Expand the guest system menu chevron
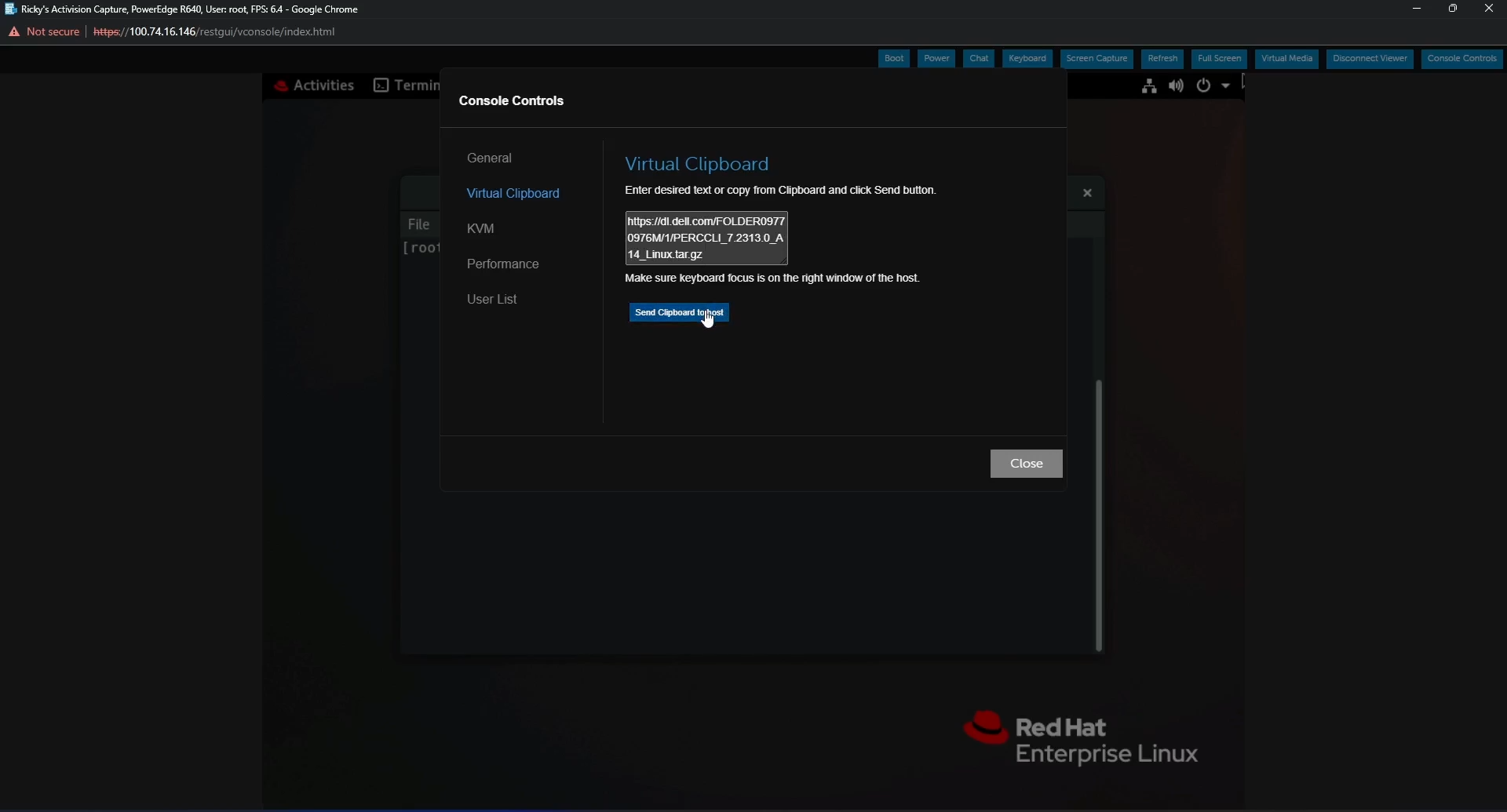This screenshot has height=812, width=1507. coord(1224,86)
